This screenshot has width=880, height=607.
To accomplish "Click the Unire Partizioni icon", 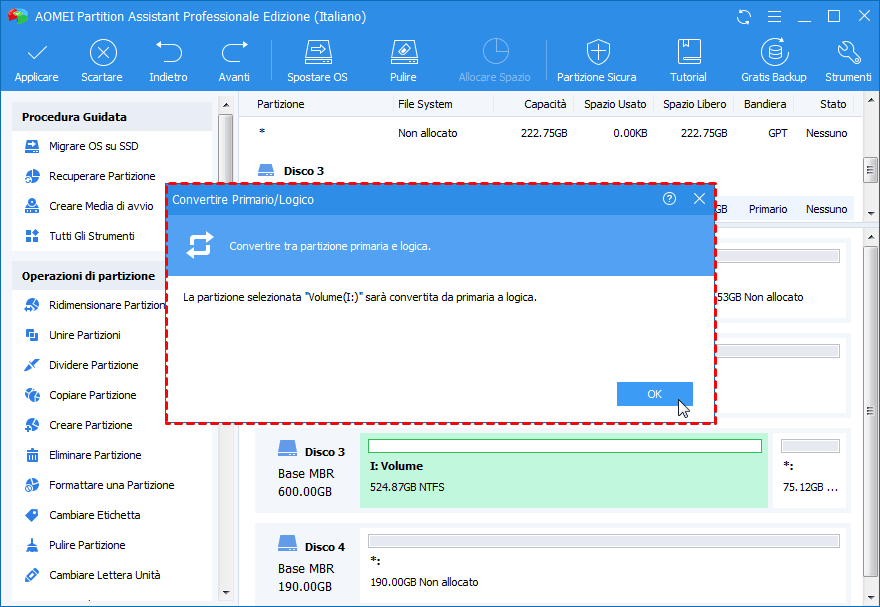I will [x=32, y=335].
